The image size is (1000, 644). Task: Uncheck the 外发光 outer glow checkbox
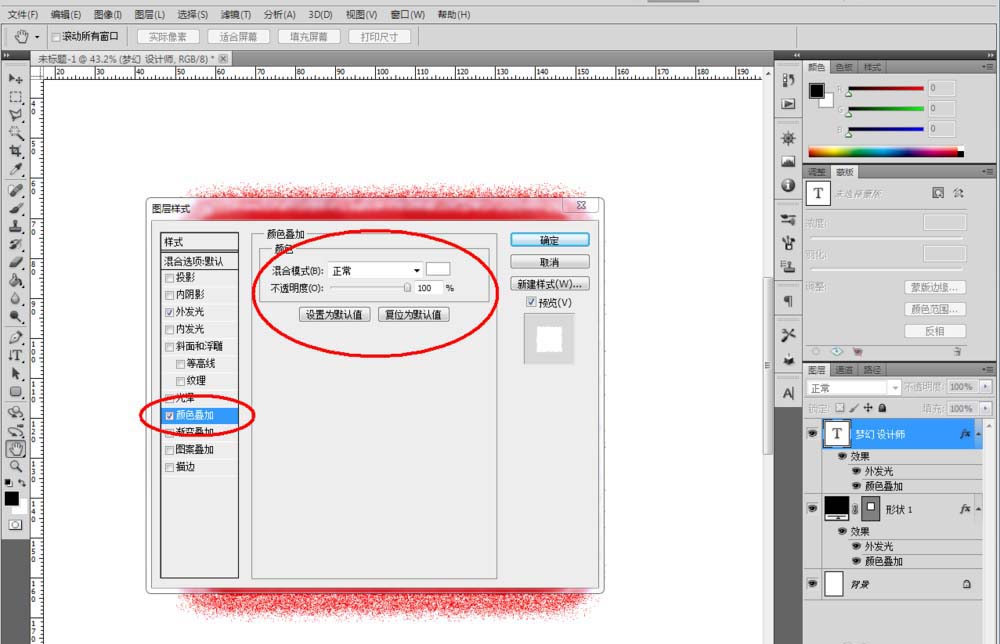[x=169, y=312]
